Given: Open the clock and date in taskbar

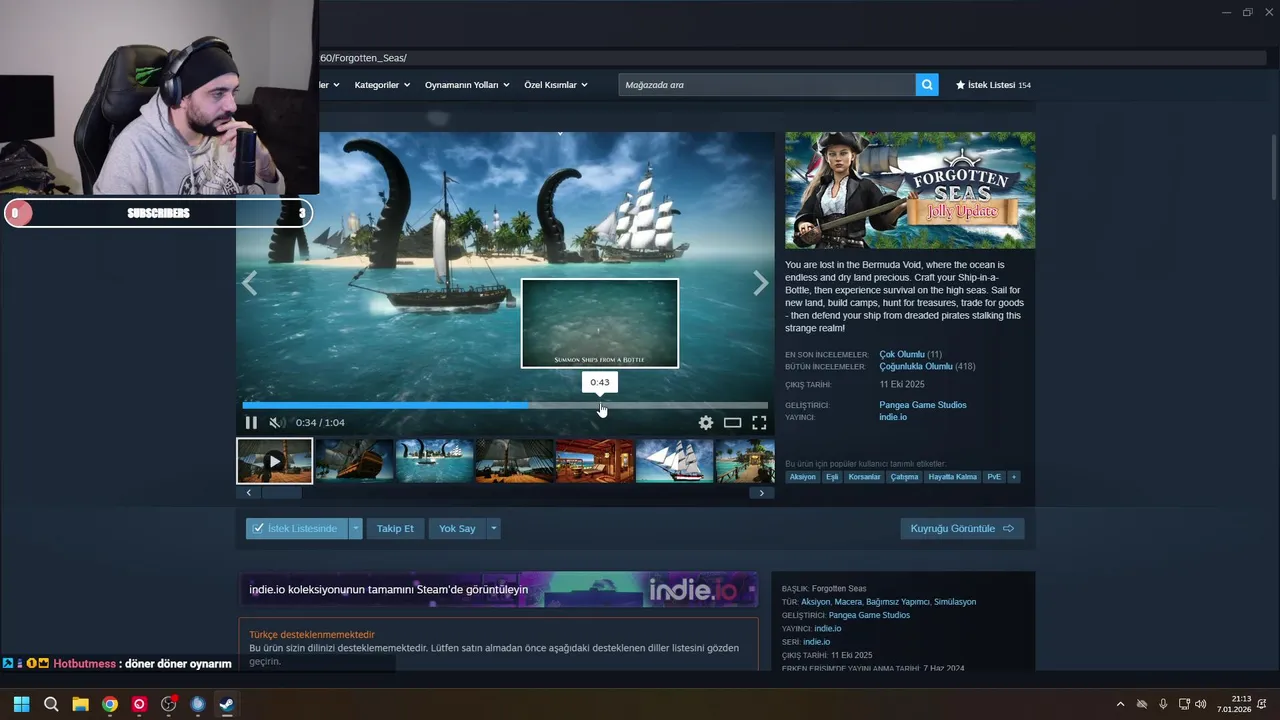Looking at the screenshot, I should (1234, 704).
